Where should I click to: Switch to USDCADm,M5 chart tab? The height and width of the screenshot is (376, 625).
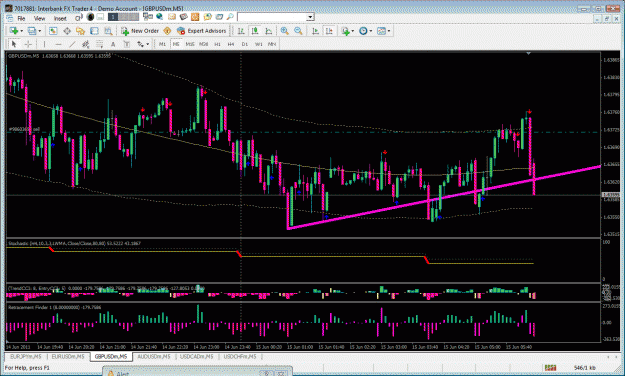(x=197, y=356)
